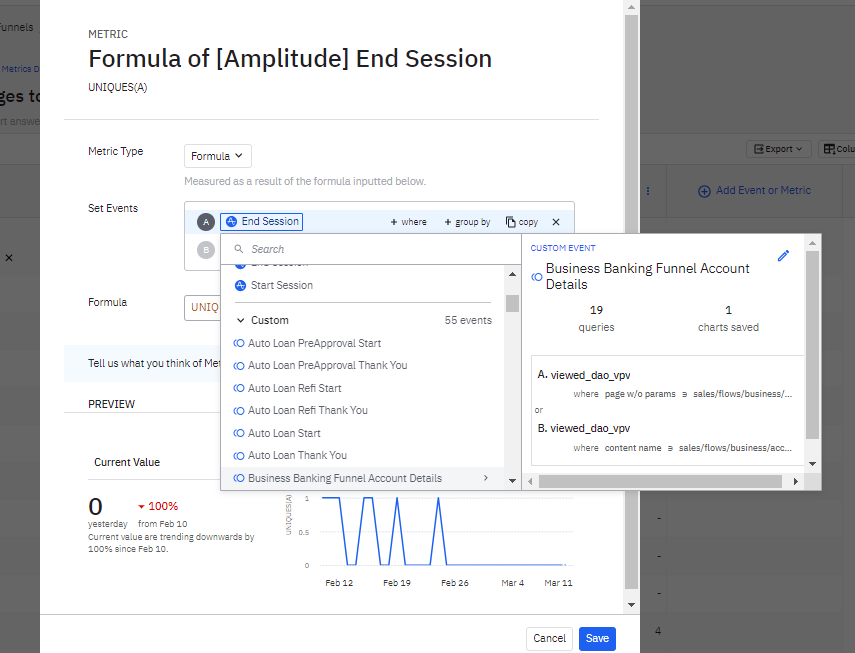The image size is (855, 653).
Task: Click the 19 queries stat
Action: click(596, 318)
